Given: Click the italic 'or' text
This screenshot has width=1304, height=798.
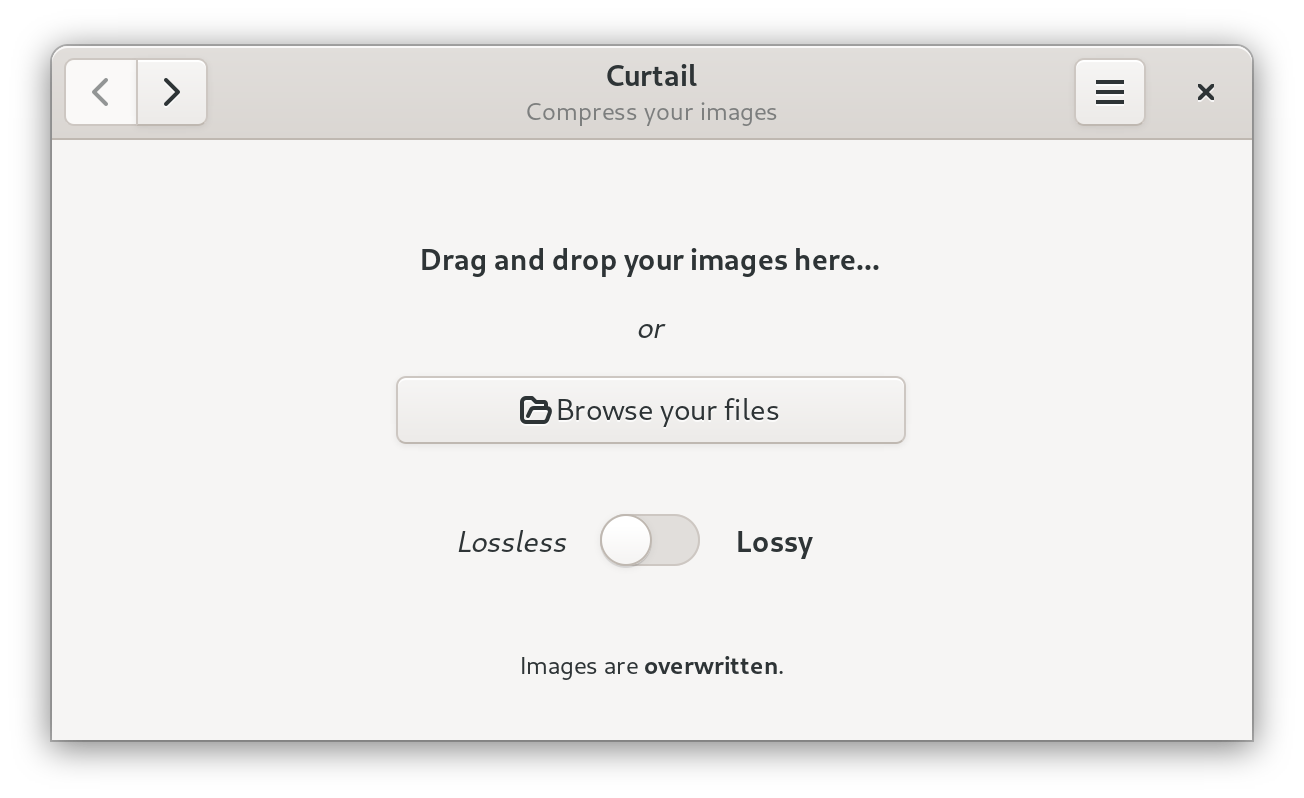Looking at the screenshot, I should 651,329.
